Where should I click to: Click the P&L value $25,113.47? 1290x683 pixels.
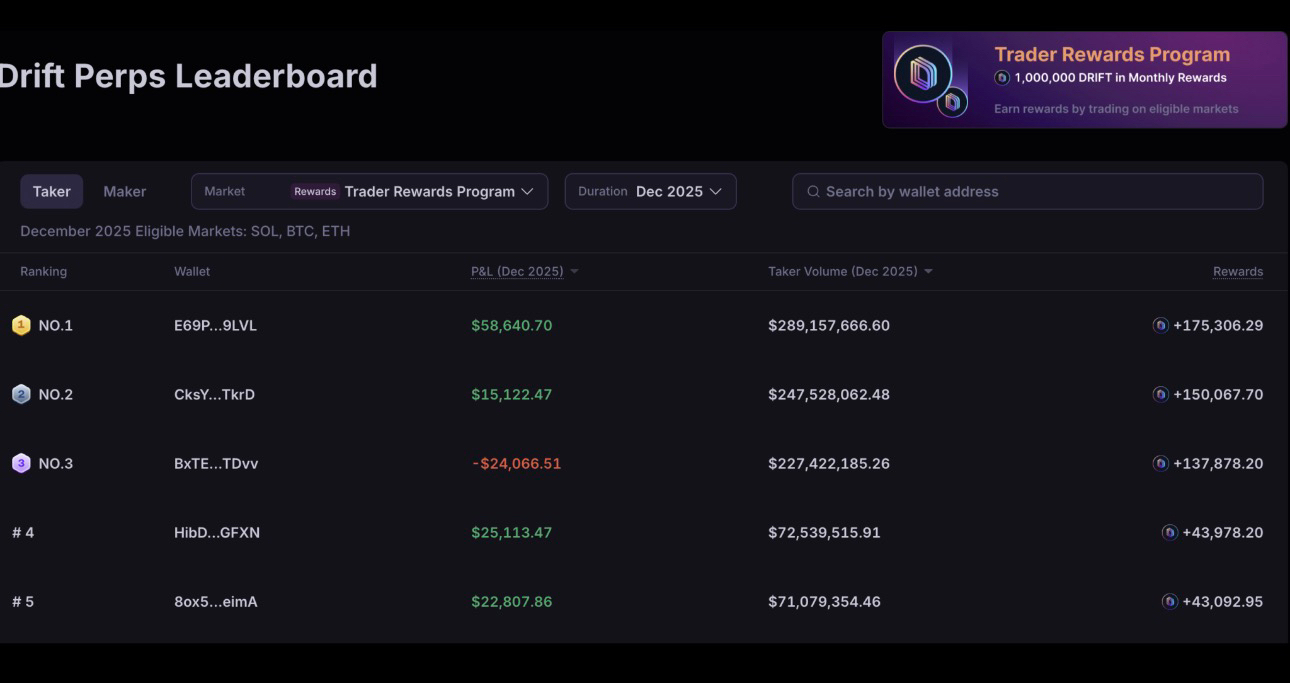[x=511, y=532]
